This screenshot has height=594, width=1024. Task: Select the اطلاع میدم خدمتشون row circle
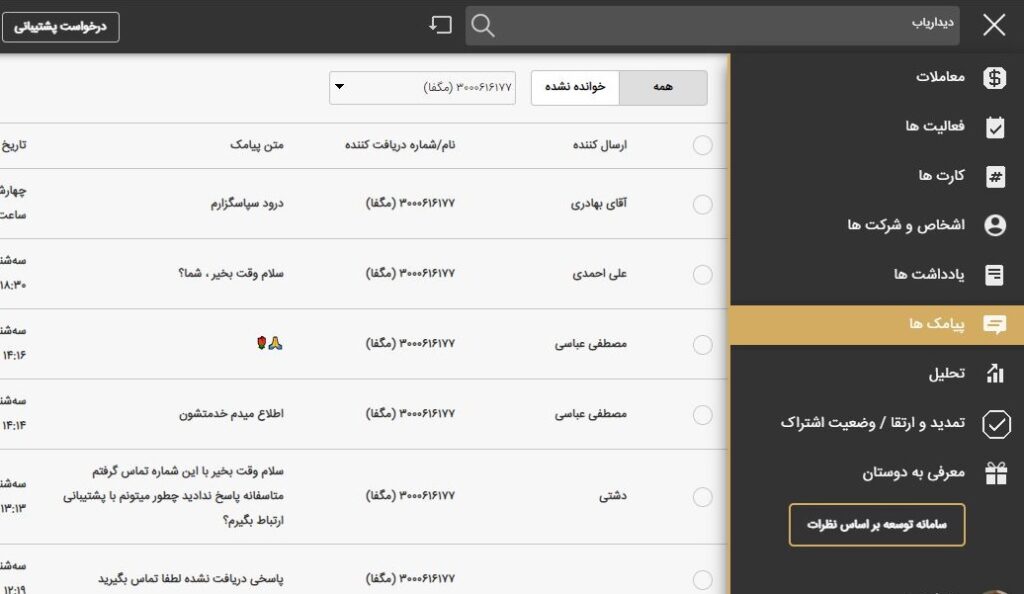(702, 414)
